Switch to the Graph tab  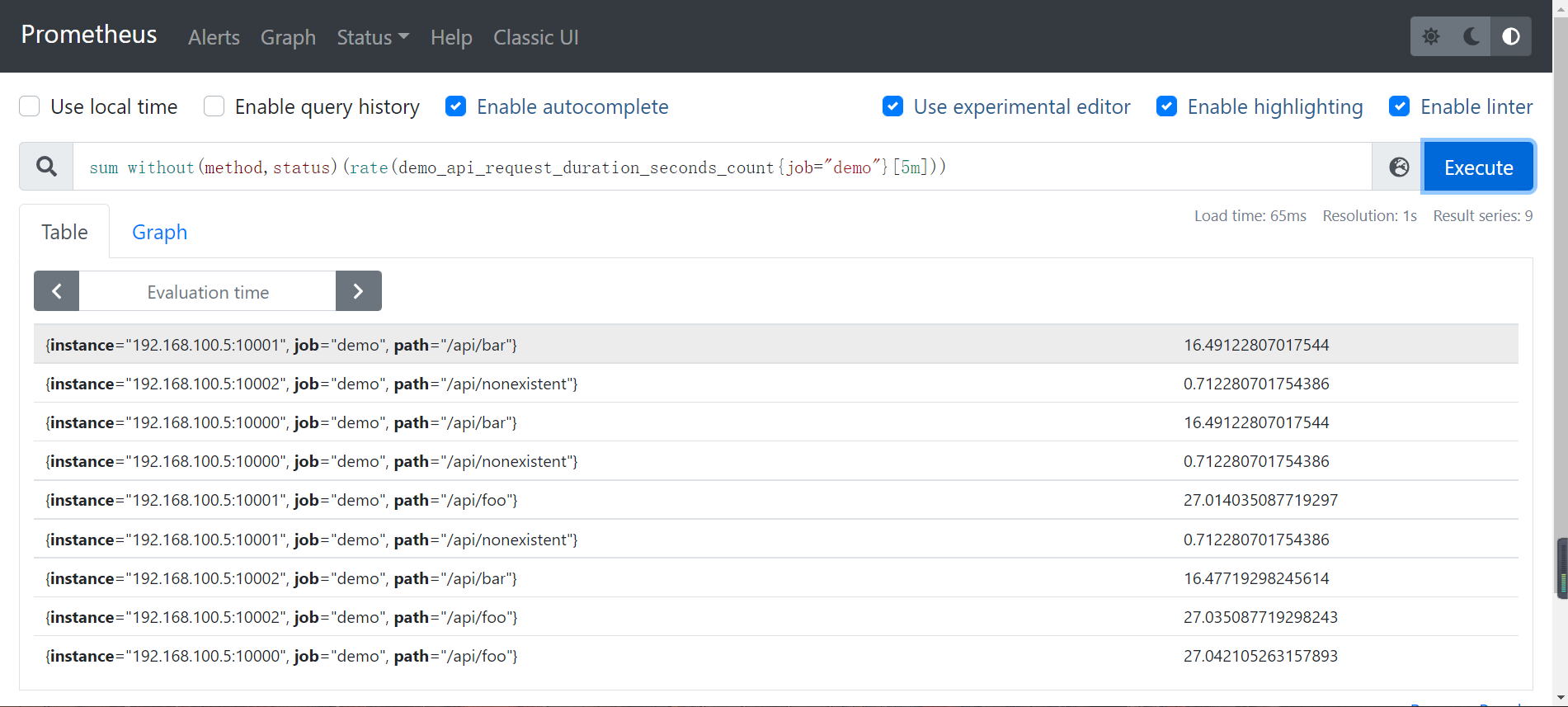[159, 232]
